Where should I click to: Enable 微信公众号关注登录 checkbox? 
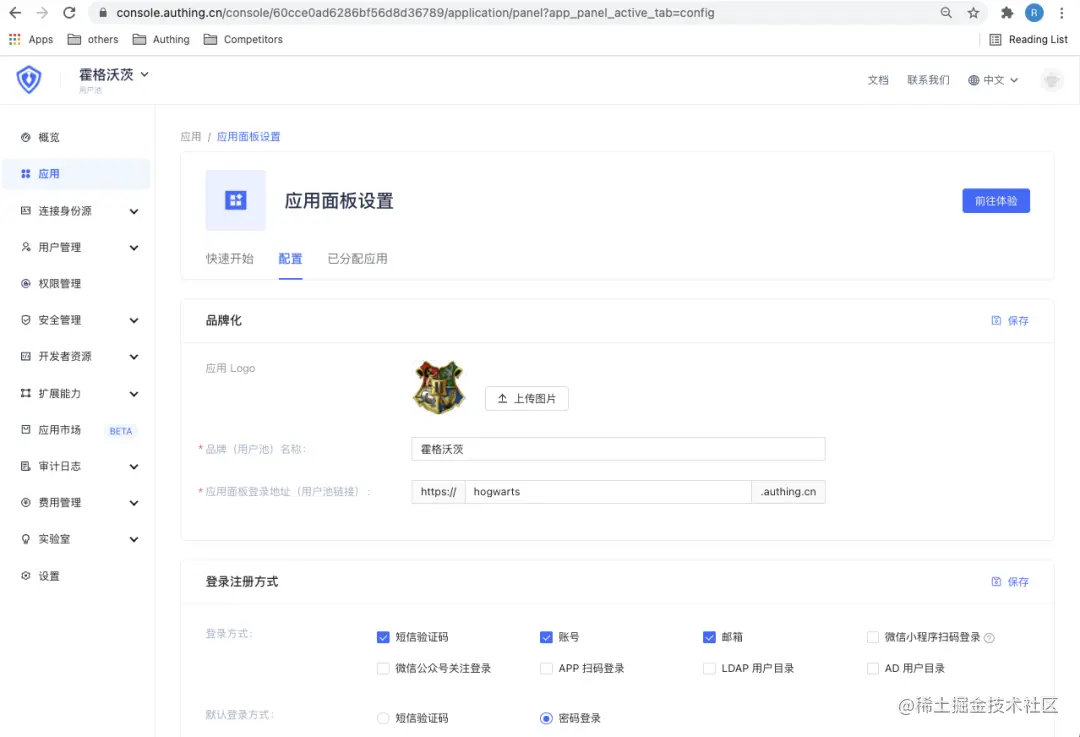[383, 668]
